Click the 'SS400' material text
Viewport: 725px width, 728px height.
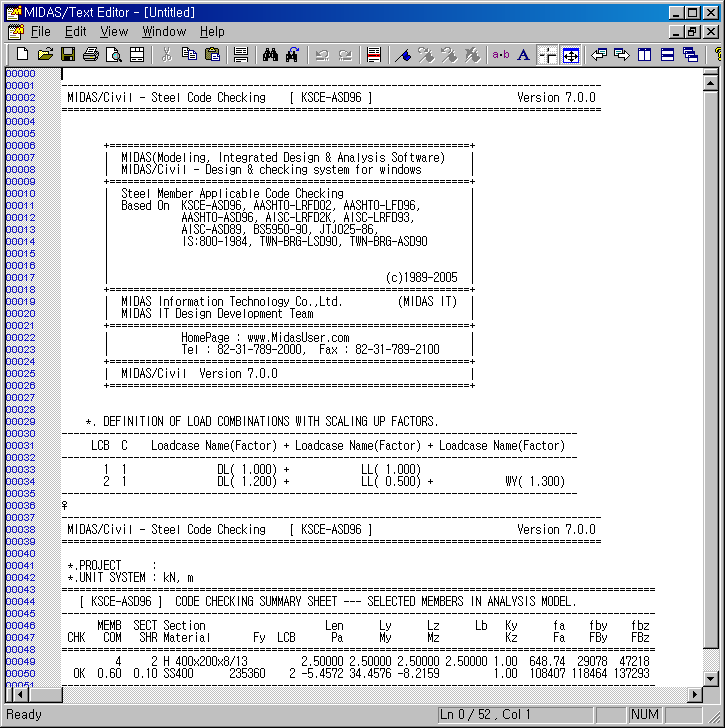point(178,673)
